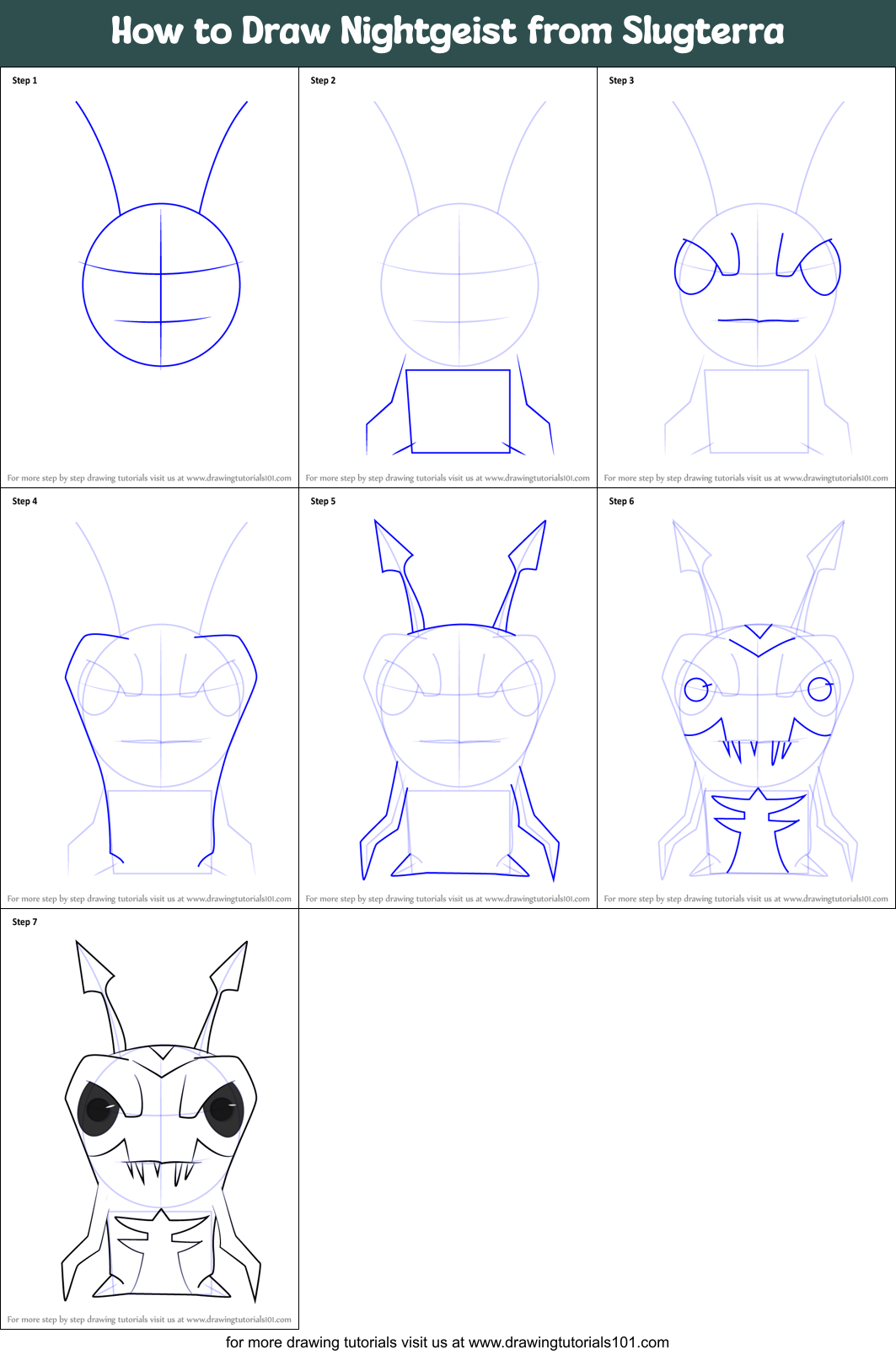The height and width of the screenshot is (1355, 896).
Task: Click the bottom footer drawingtutorials101.com text
Action: point(448,1342)
